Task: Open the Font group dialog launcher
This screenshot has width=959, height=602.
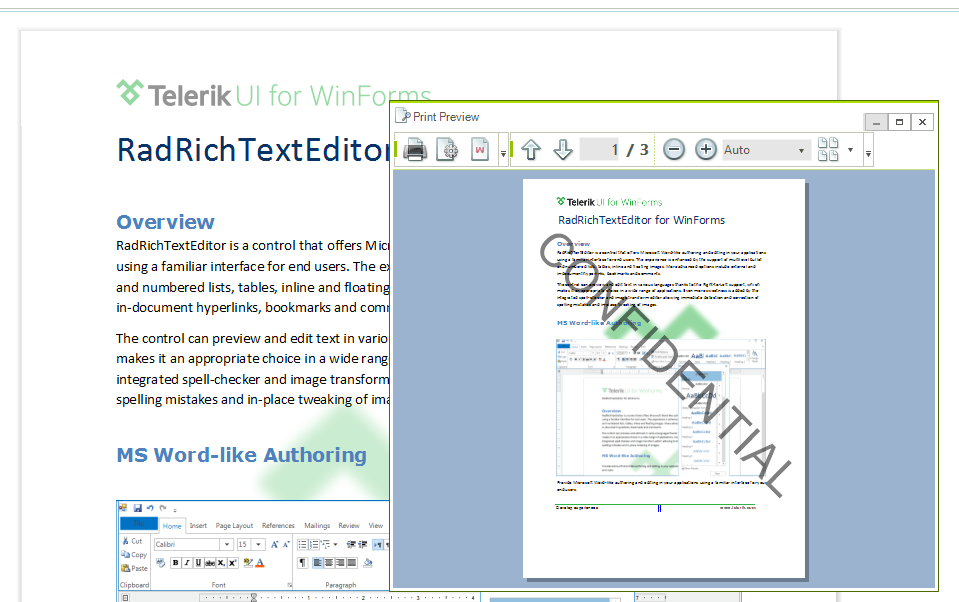Action: click(289, 585)
